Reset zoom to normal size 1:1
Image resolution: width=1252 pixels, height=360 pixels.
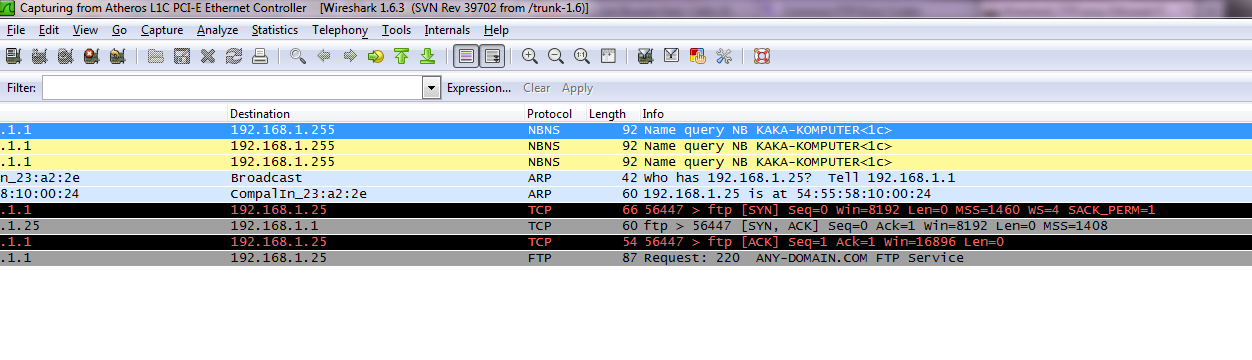click(582, 56)
